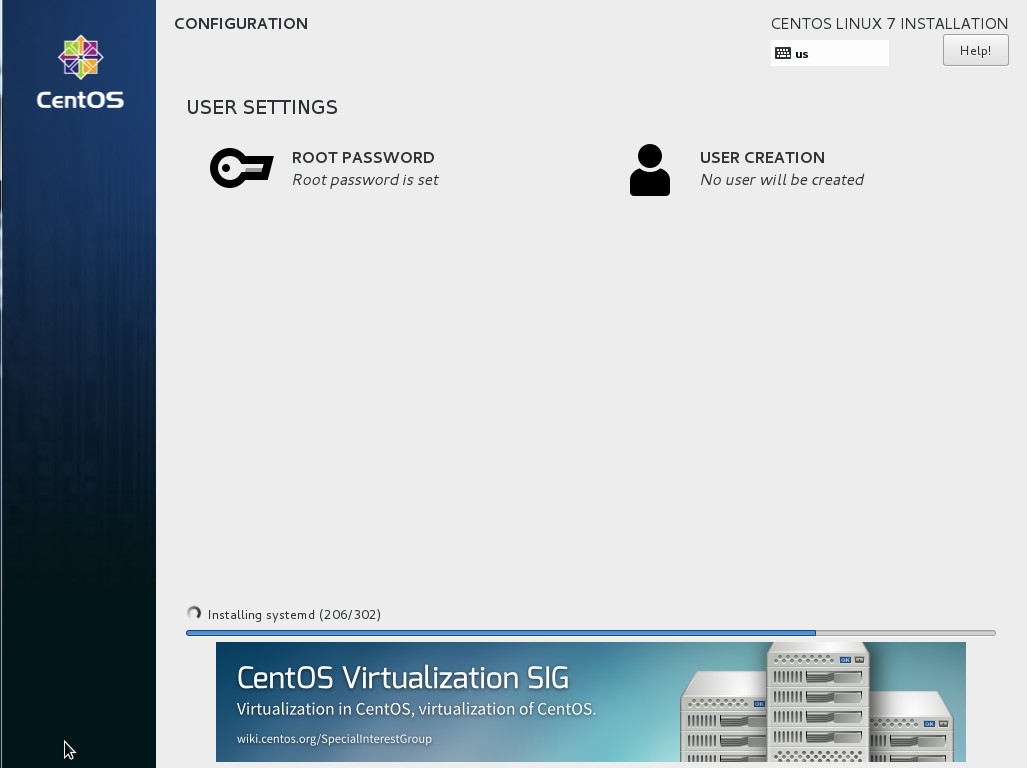The height and width of the screenshot is (768, 1027).
Task: Click the Help! button
Action: point(975,50)
